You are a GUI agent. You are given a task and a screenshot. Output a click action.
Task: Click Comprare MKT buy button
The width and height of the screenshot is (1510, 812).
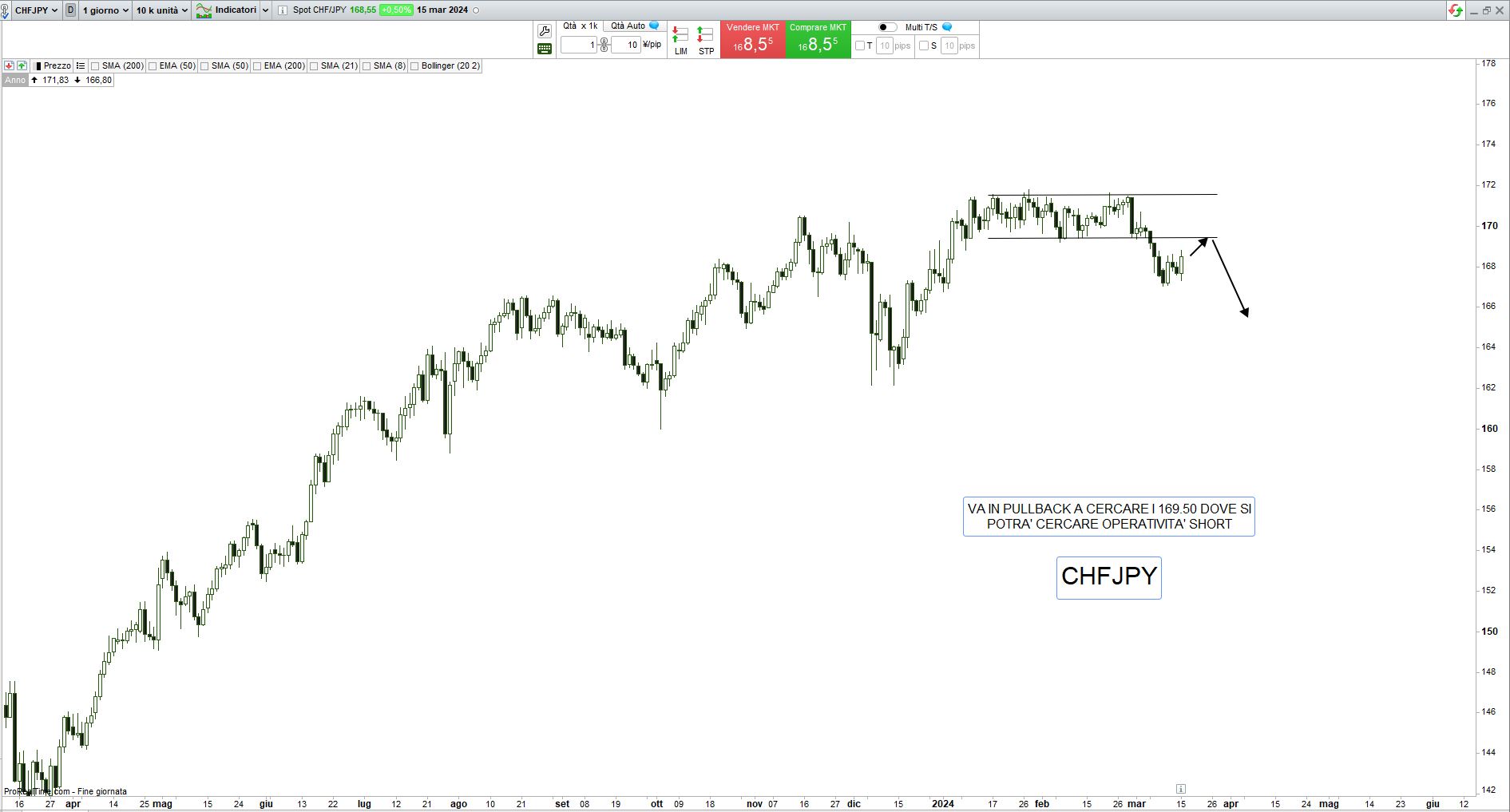click(818, 39)
